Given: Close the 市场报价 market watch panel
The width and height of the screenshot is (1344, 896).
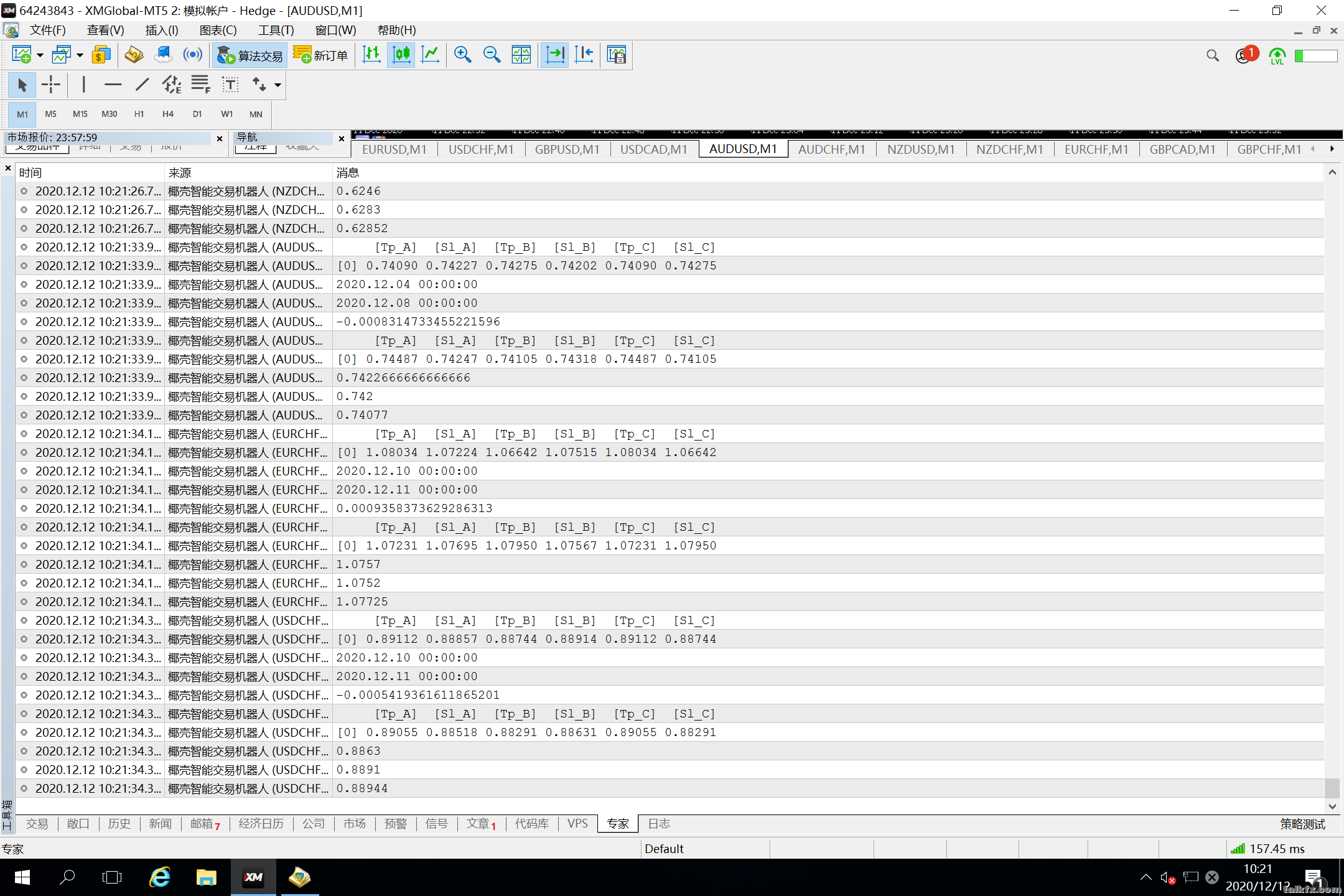Looking at the screenshot, I should [x=220, y=138].
